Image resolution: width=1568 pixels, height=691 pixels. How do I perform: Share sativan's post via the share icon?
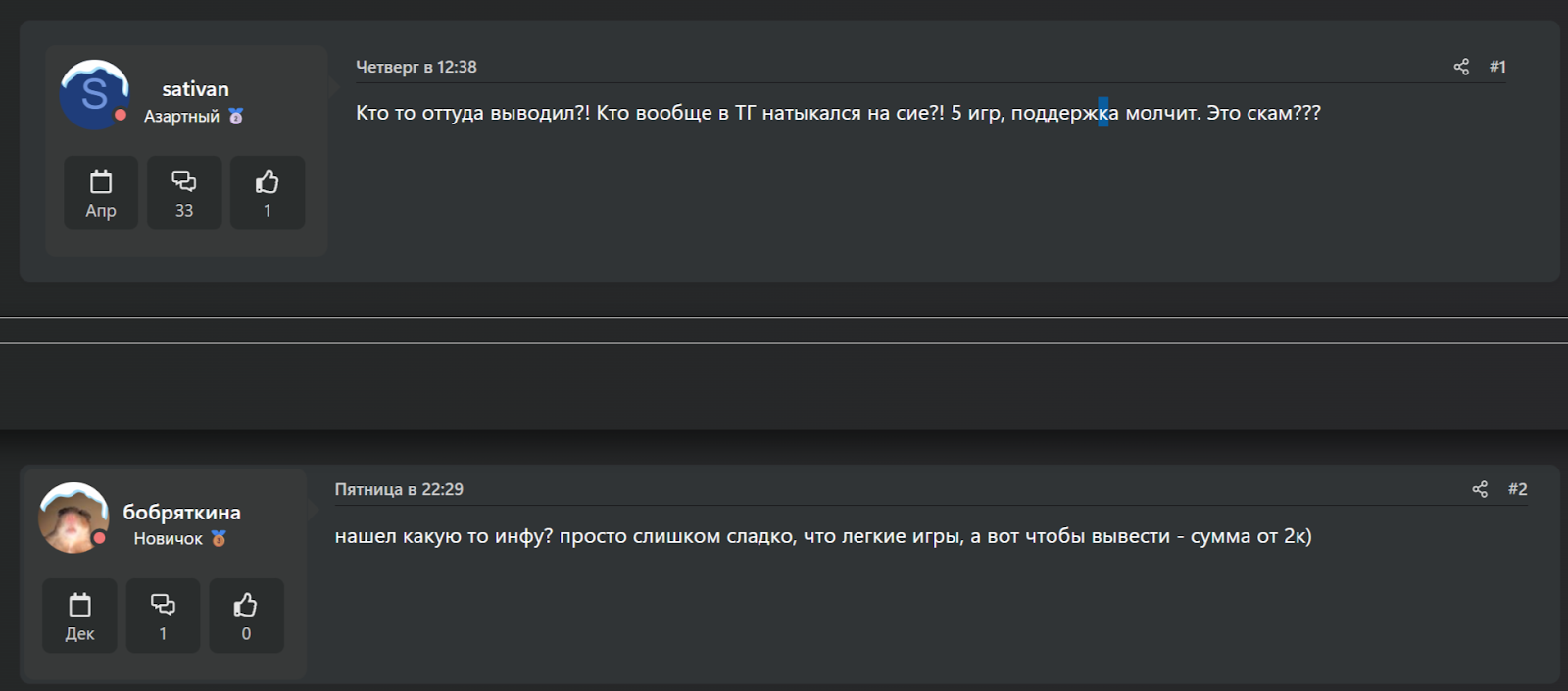click(1461, 67)
